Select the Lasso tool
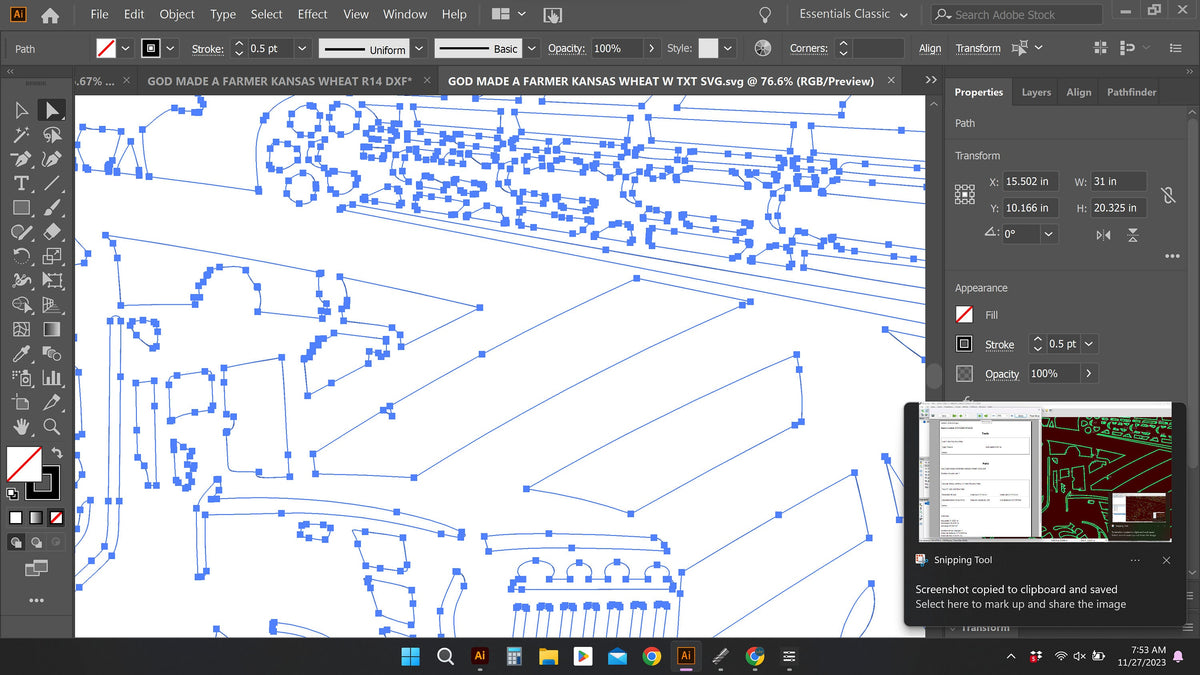 (x=52, y=134)
